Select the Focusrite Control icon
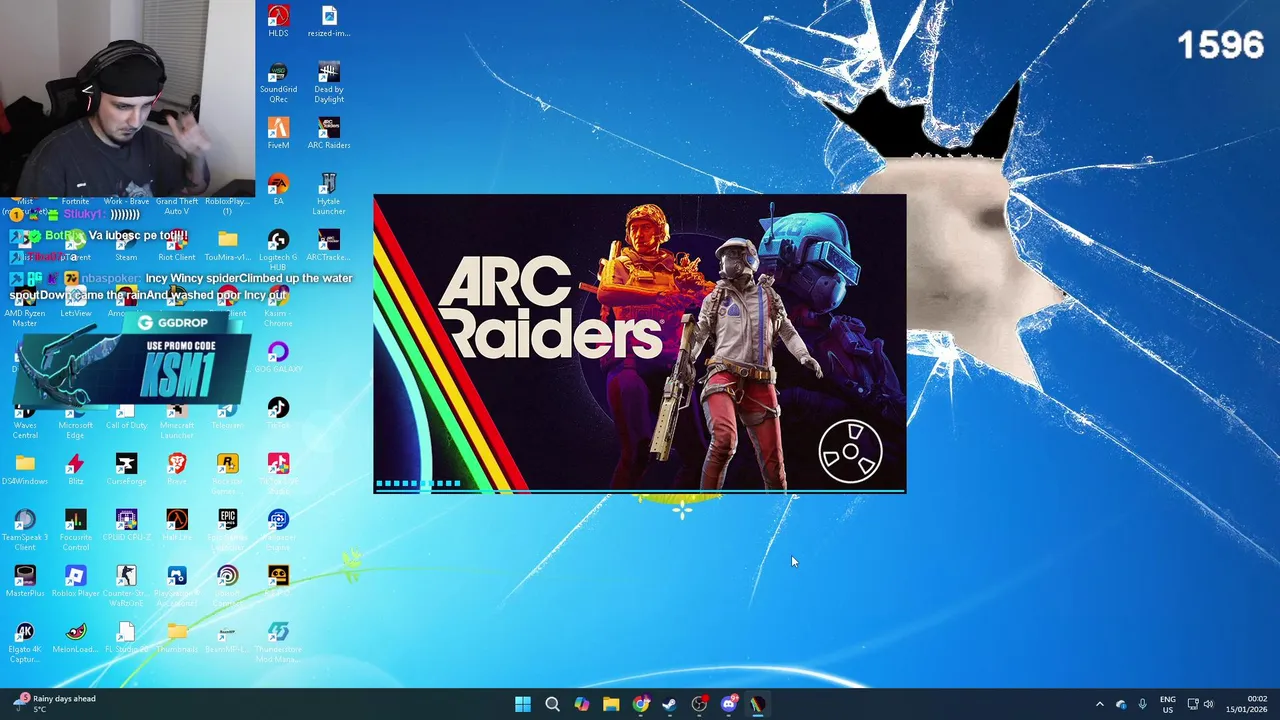 click(76, 530)
